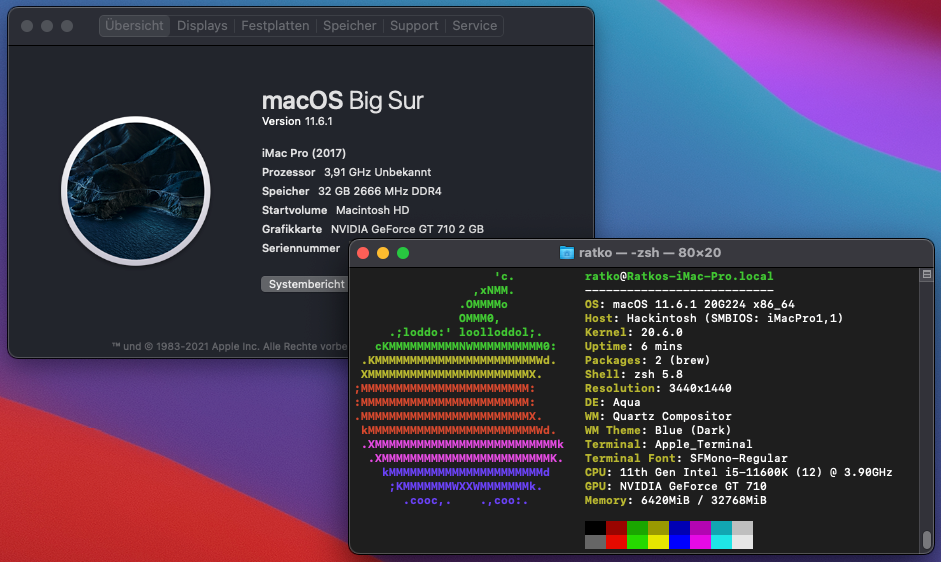
Task: Click the Systembericht button
Action: point(306,284)
